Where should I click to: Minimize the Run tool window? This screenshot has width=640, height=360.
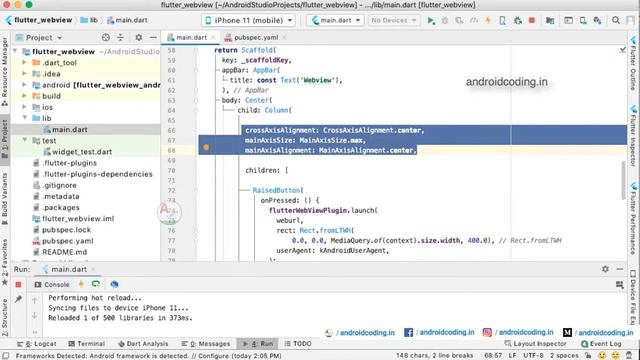pyautogui.click(x=620, y=269)
